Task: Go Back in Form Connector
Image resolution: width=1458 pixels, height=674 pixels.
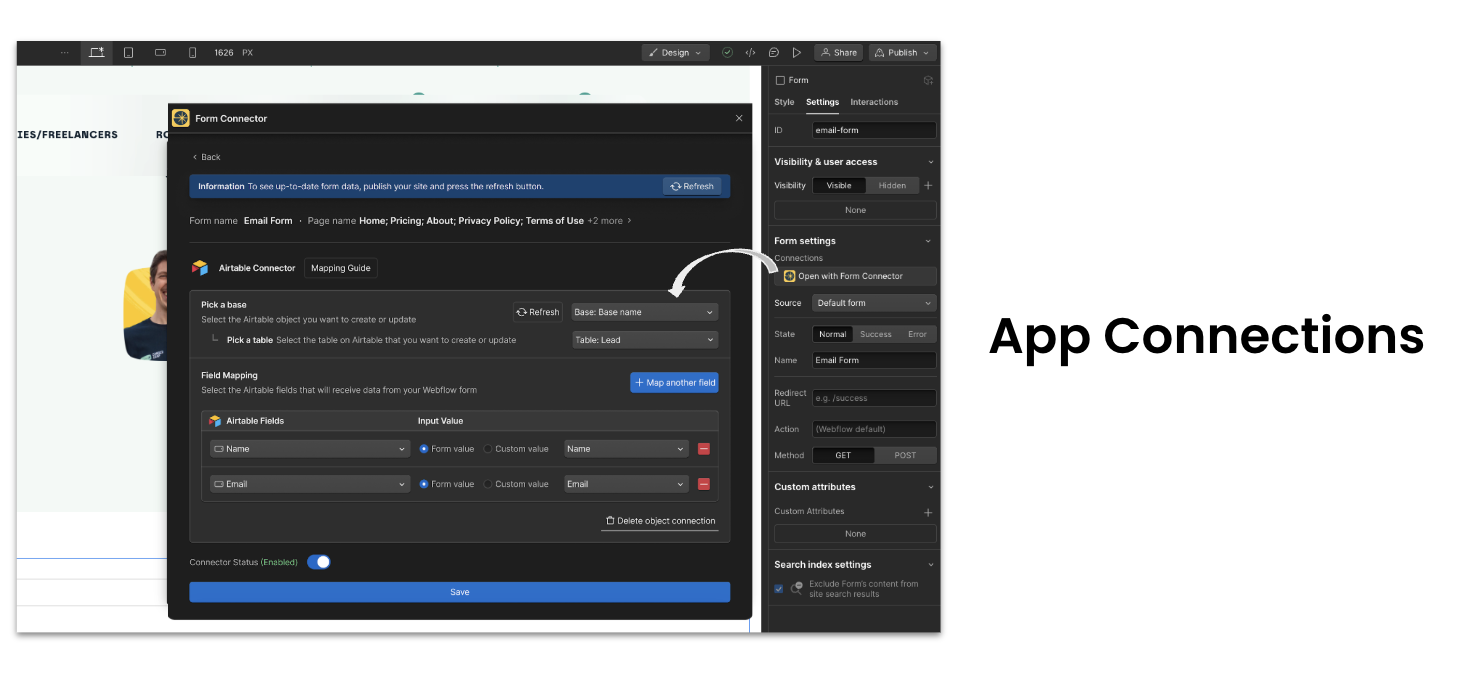Action: (x=206, y=157)
